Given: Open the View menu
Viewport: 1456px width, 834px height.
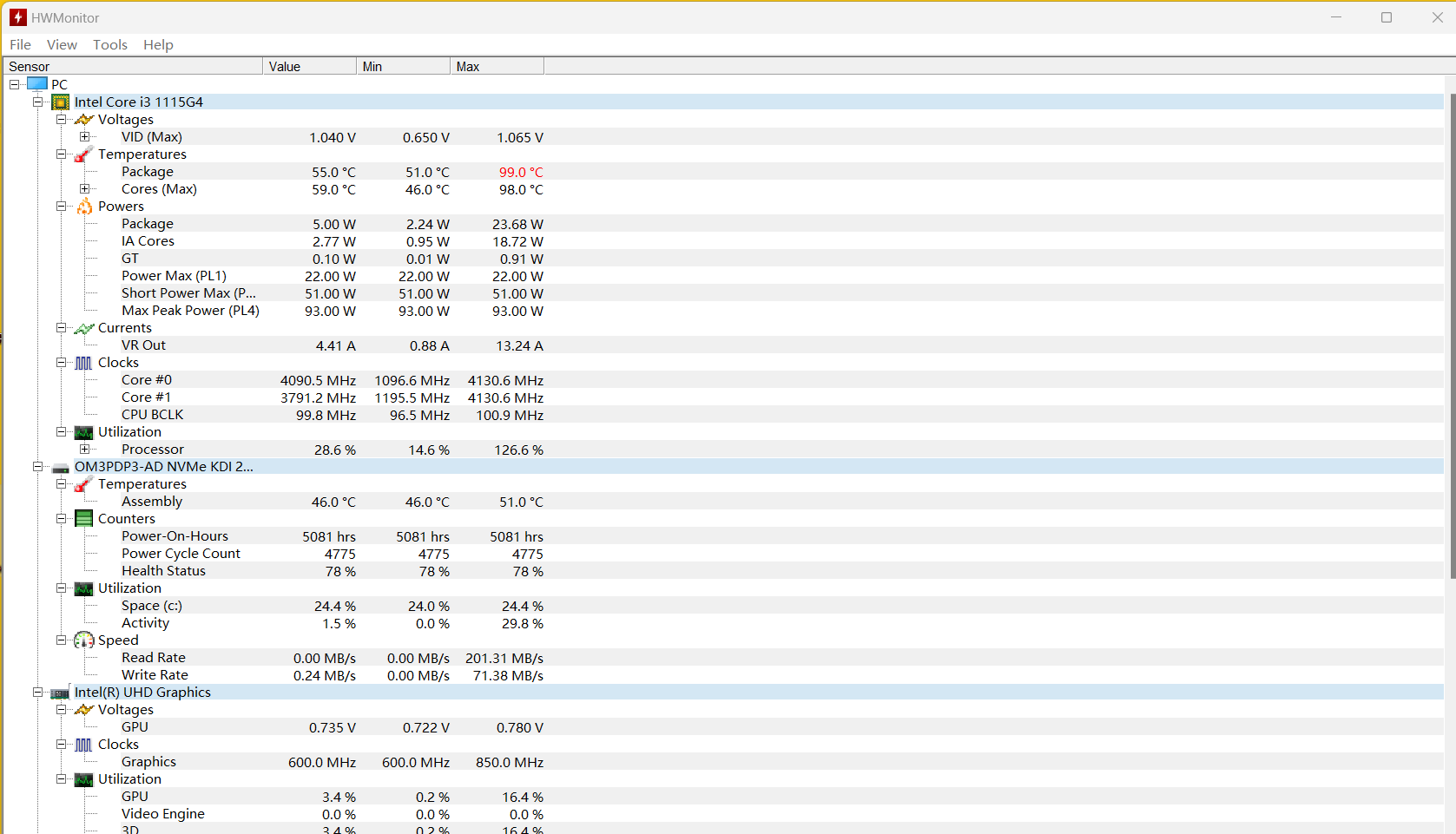Looking at the screenshot, I should coord(62,44).
